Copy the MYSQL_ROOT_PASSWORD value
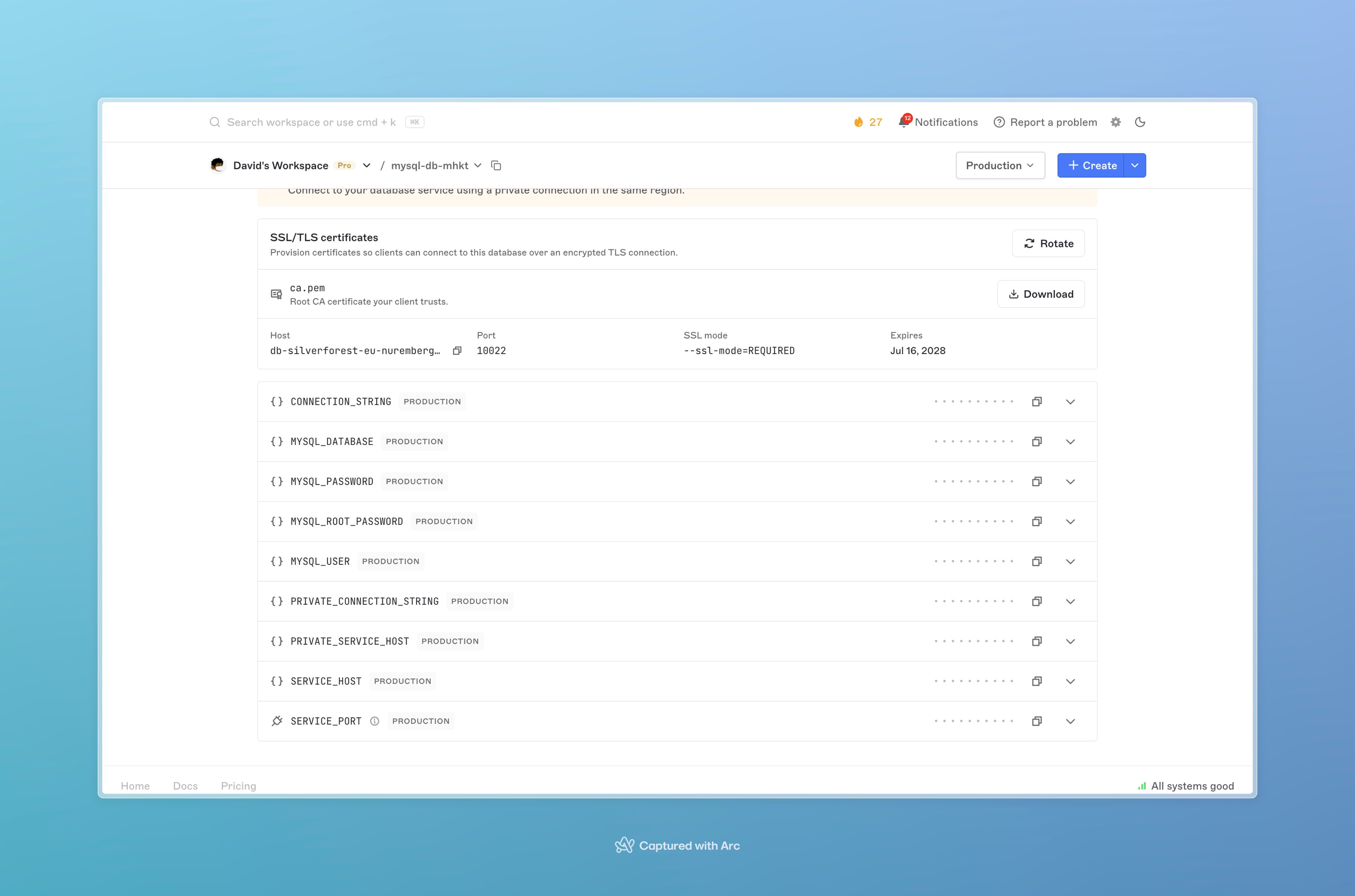This screenshot has width=1355, height=896. click(x=1036, y=522)
